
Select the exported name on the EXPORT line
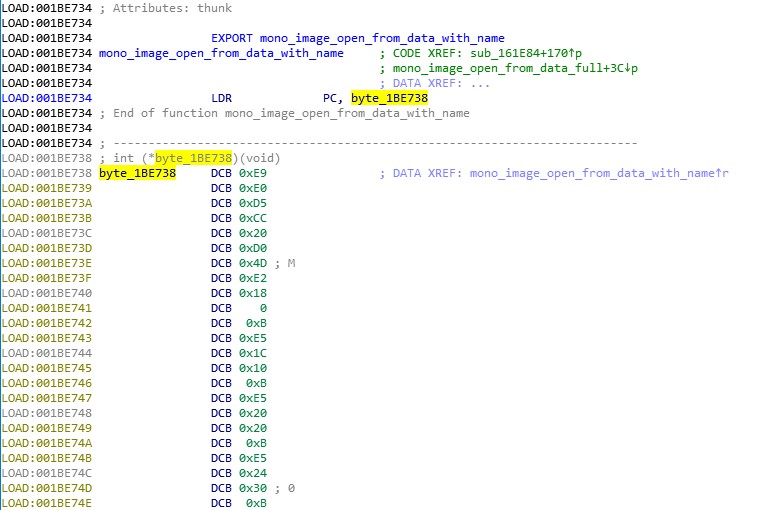pos(382,38)
